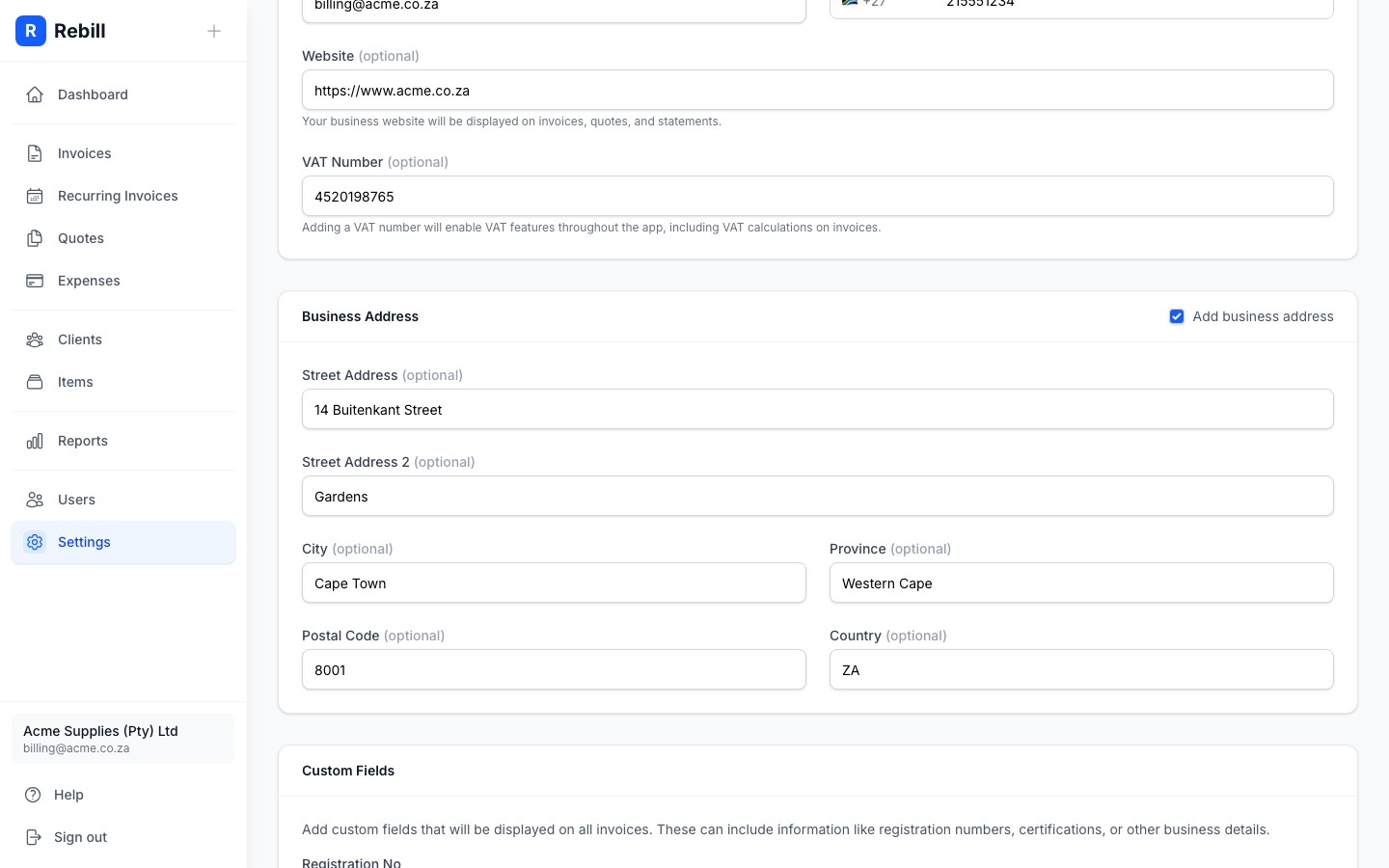Edit the VAT Number field
The image size is (1389, 868).
818,196
